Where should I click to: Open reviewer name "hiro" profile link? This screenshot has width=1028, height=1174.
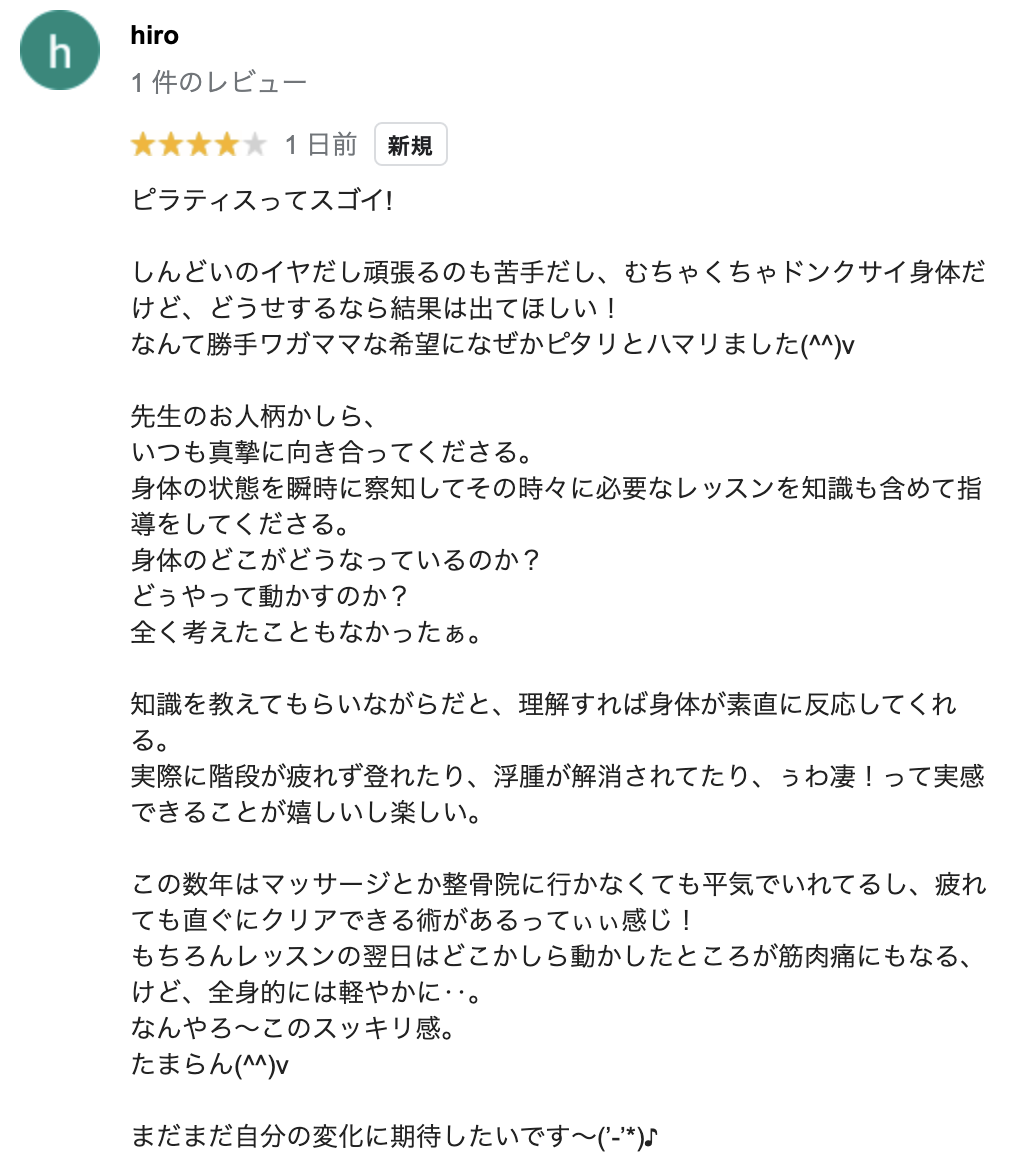tap(154, 36)
